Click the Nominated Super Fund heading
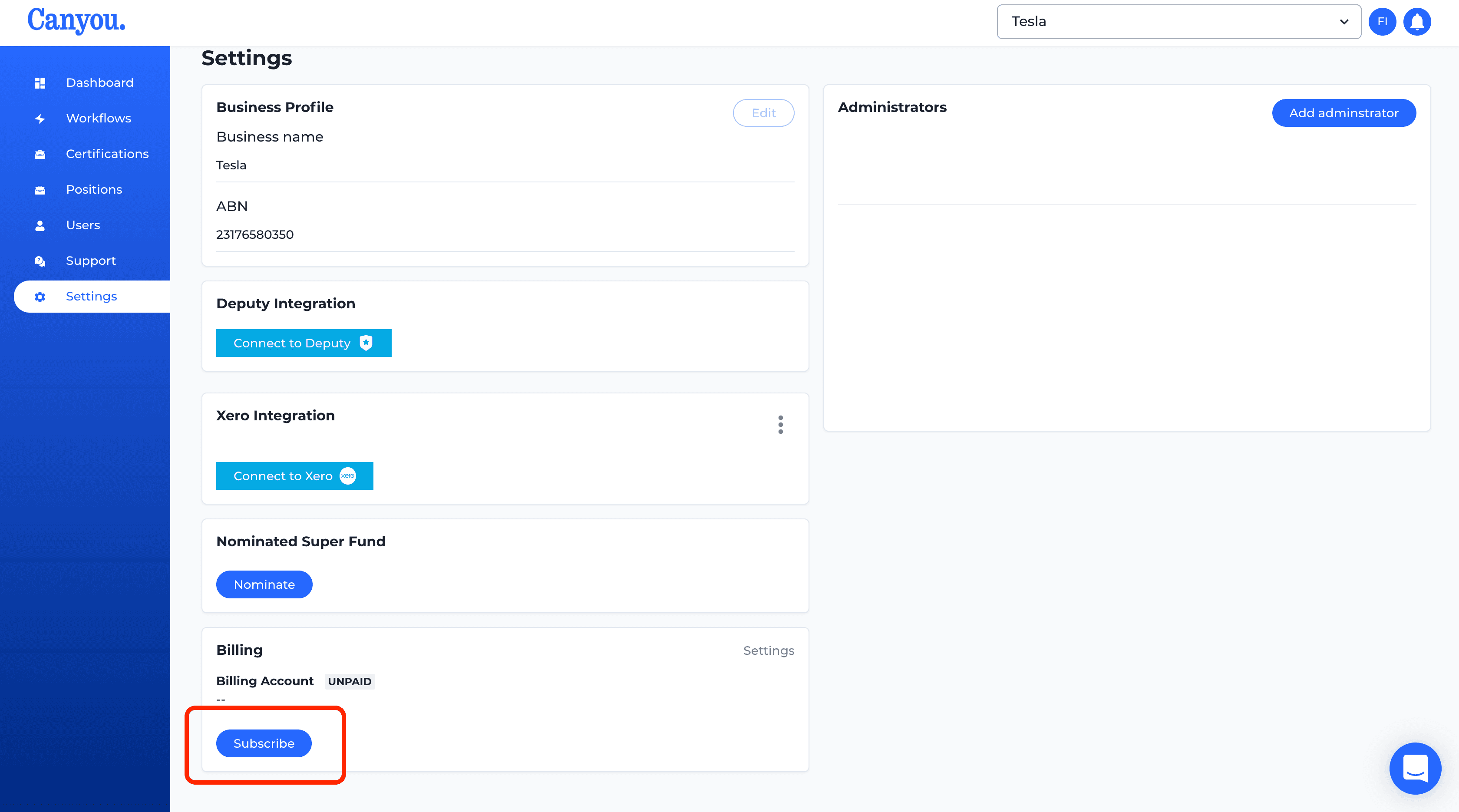 point(301,541)
